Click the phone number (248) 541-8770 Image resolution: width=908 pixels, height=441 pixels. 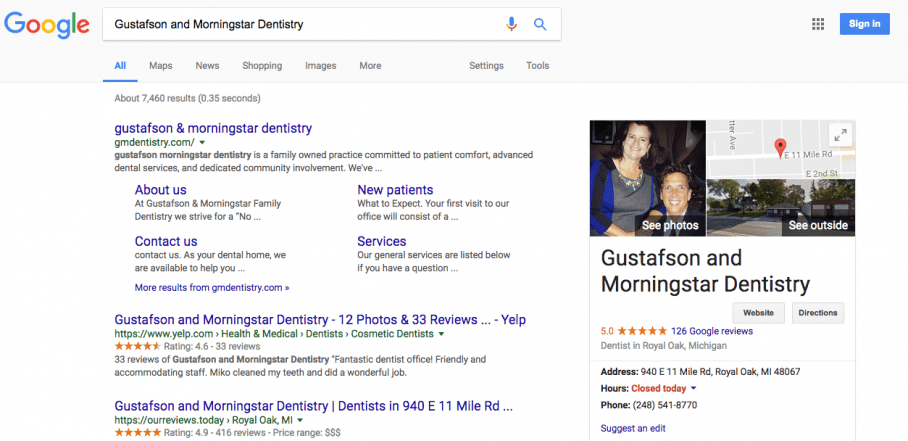pyautogui.click(x=665, y=405)
